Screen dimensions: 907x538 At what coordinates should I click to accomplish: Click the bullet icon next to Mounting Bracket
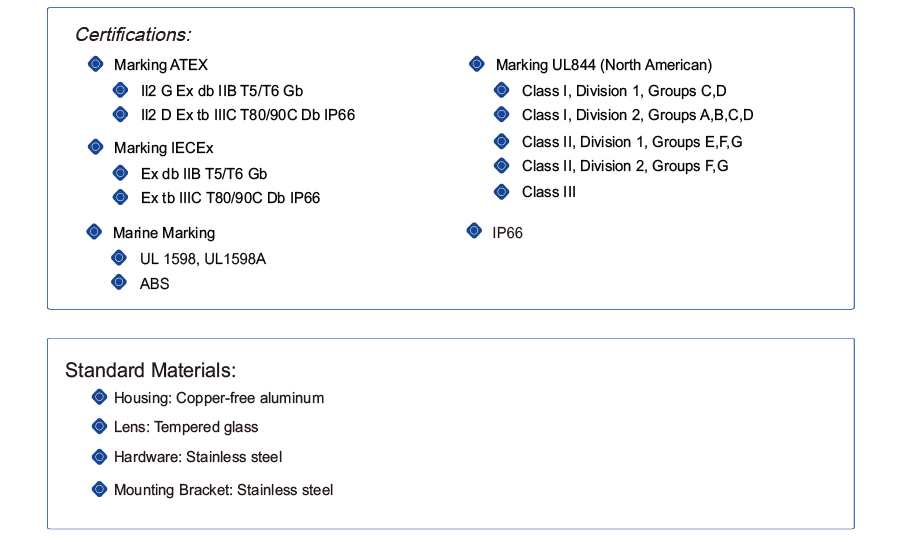click(x=99, y=489)
